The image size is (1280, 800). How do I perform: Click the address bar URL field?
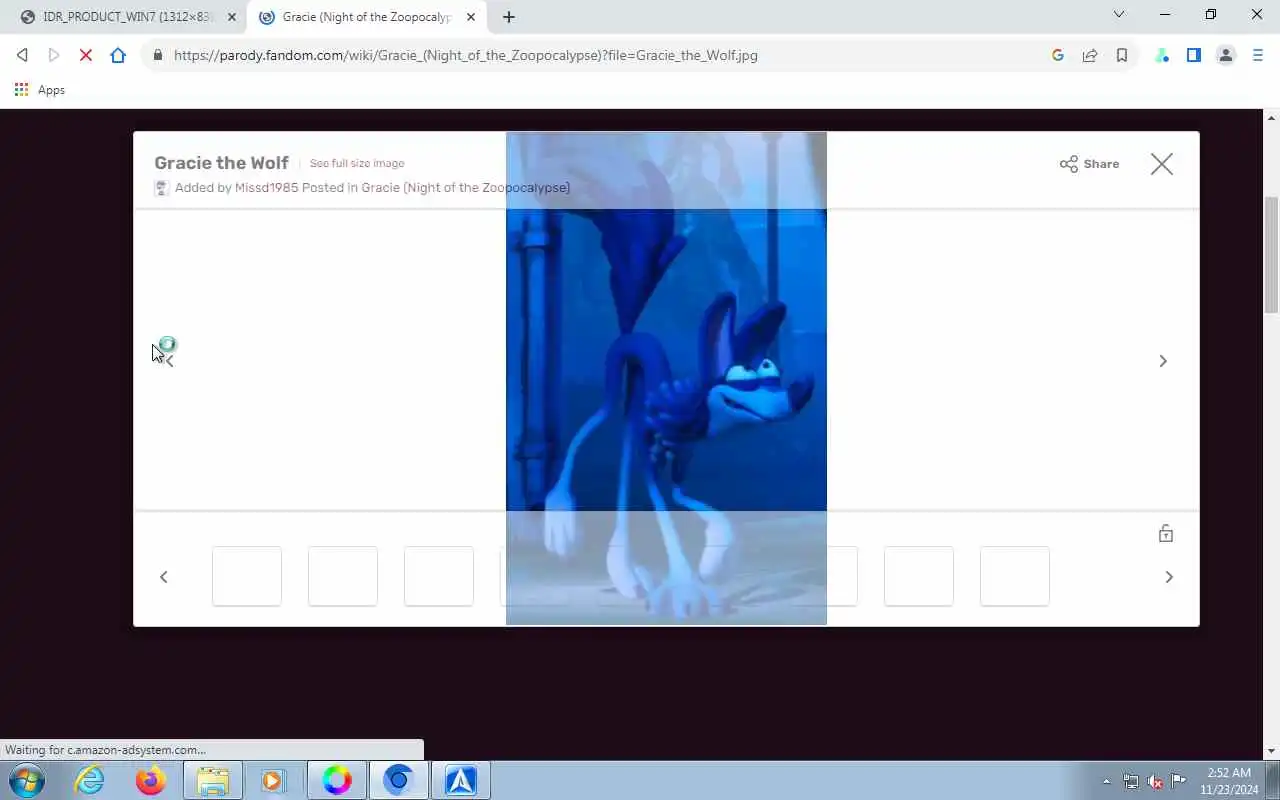click(600, 55)
